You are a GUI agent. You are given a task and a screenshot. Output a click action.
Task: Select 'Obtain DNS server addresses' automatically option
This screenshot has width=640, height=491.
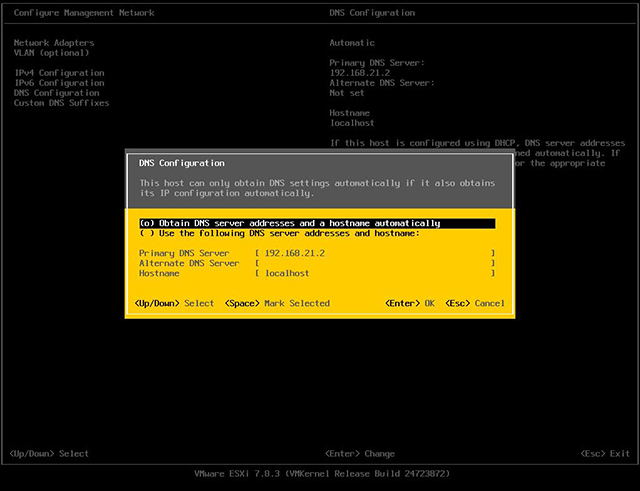317,223
